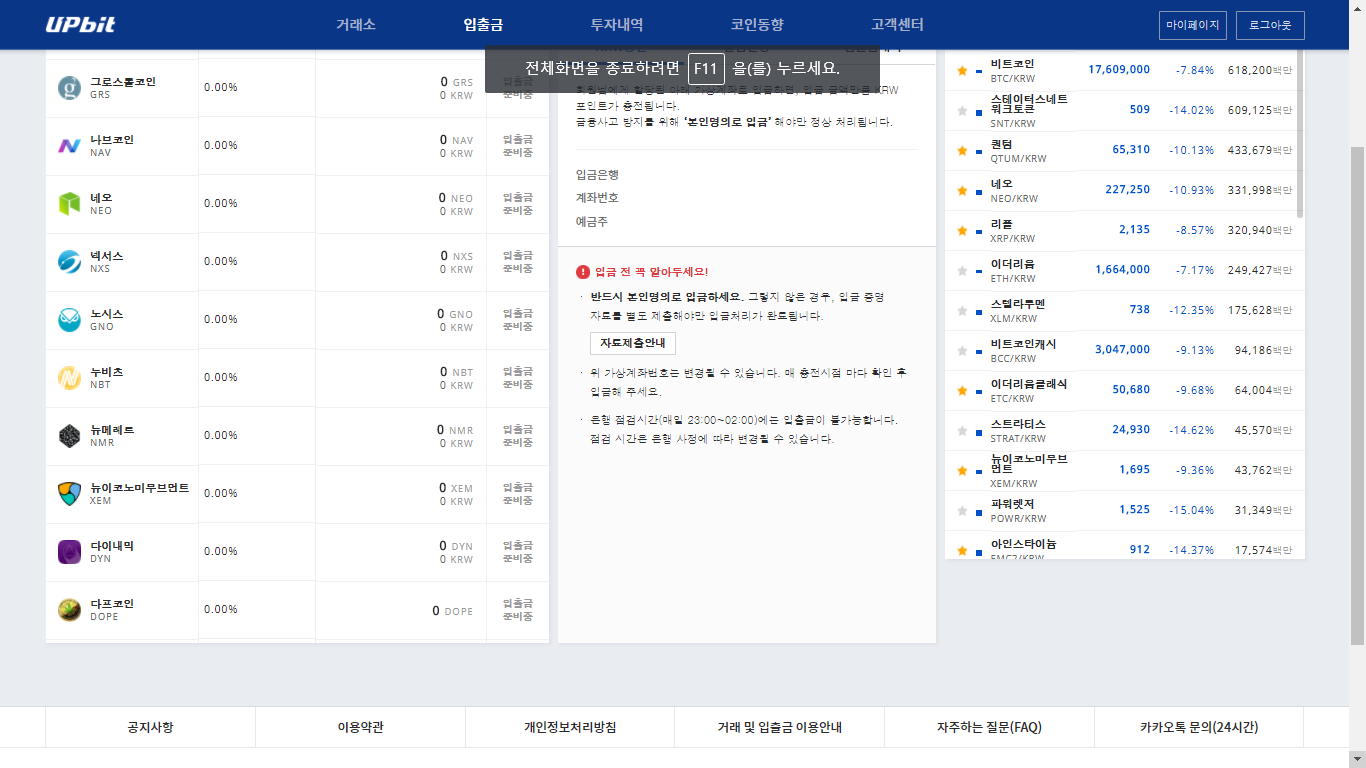1366x768 pixels.
Task: Open the 자주하는 질문(FAQ) footer link
Action: point(990,727)
